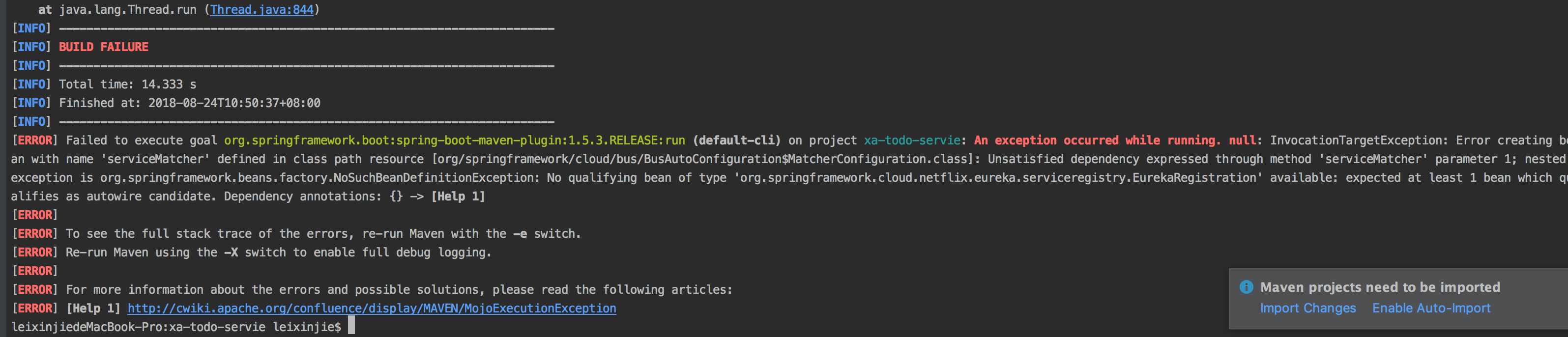Click the bold -e switch text
Viewport: 1568px width, 337px height.
520,233
